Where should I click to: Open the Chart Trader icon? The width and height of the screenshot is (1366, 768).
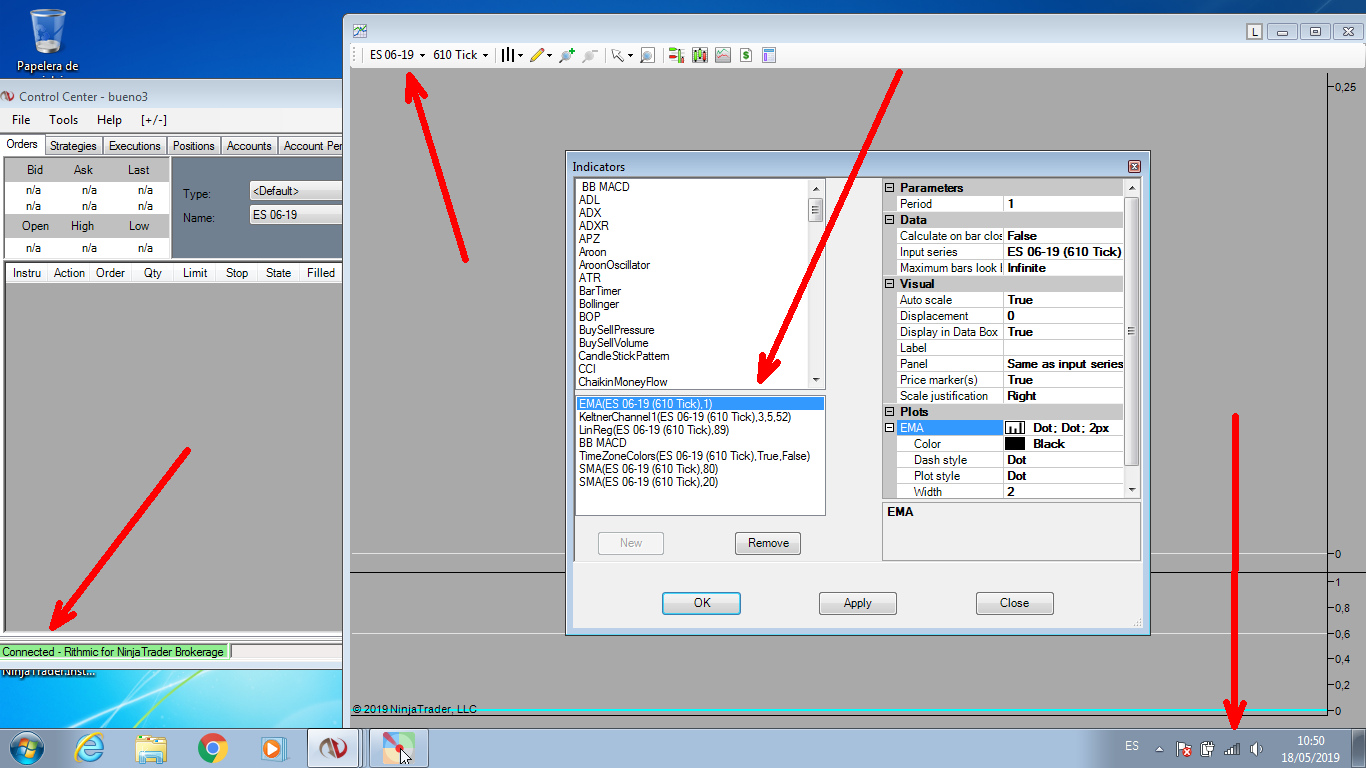pos(677,55)
